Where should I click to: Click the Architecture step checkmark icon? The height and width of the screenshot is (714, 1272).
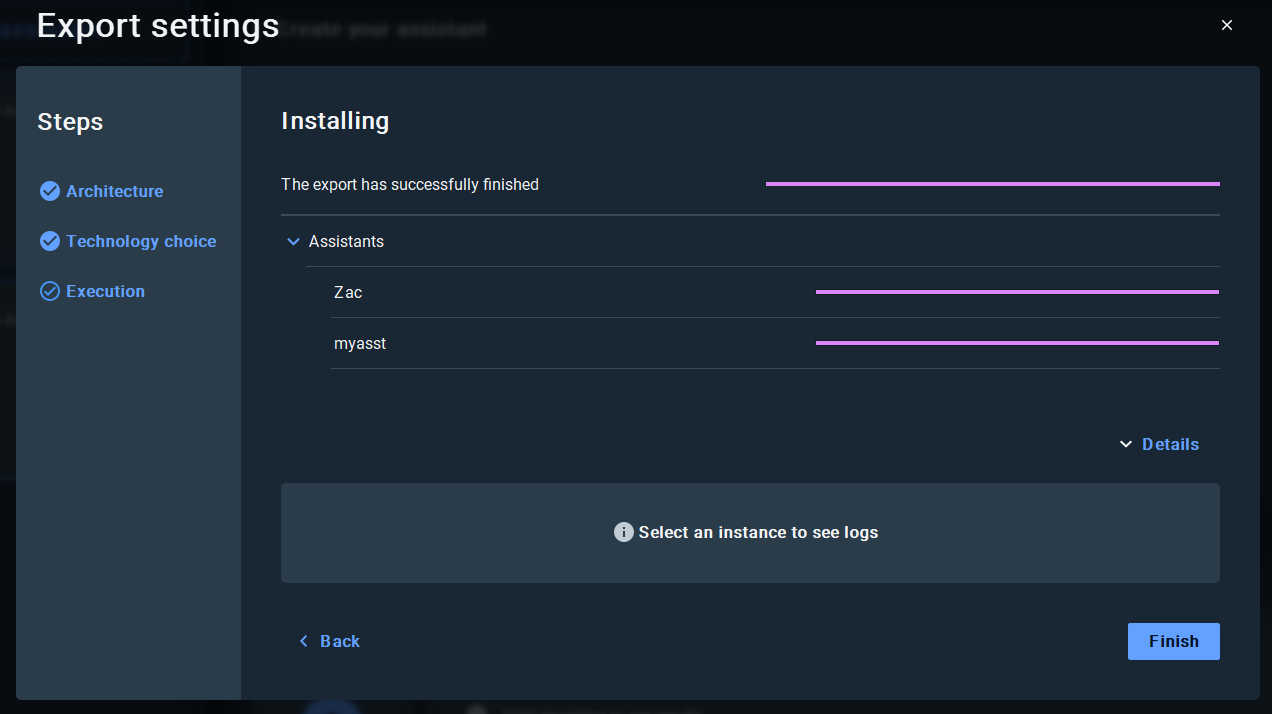(x=49, y=191)
